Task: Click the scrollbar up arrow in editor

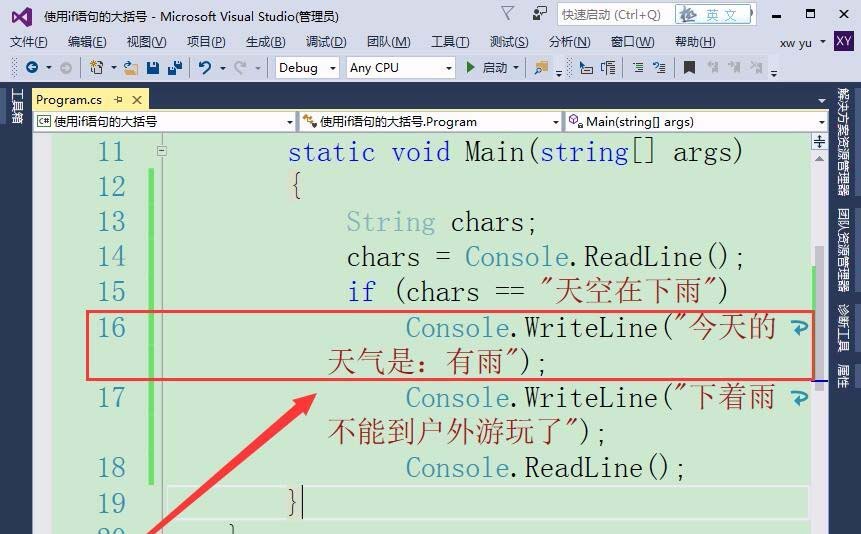Action: [819, 159]
